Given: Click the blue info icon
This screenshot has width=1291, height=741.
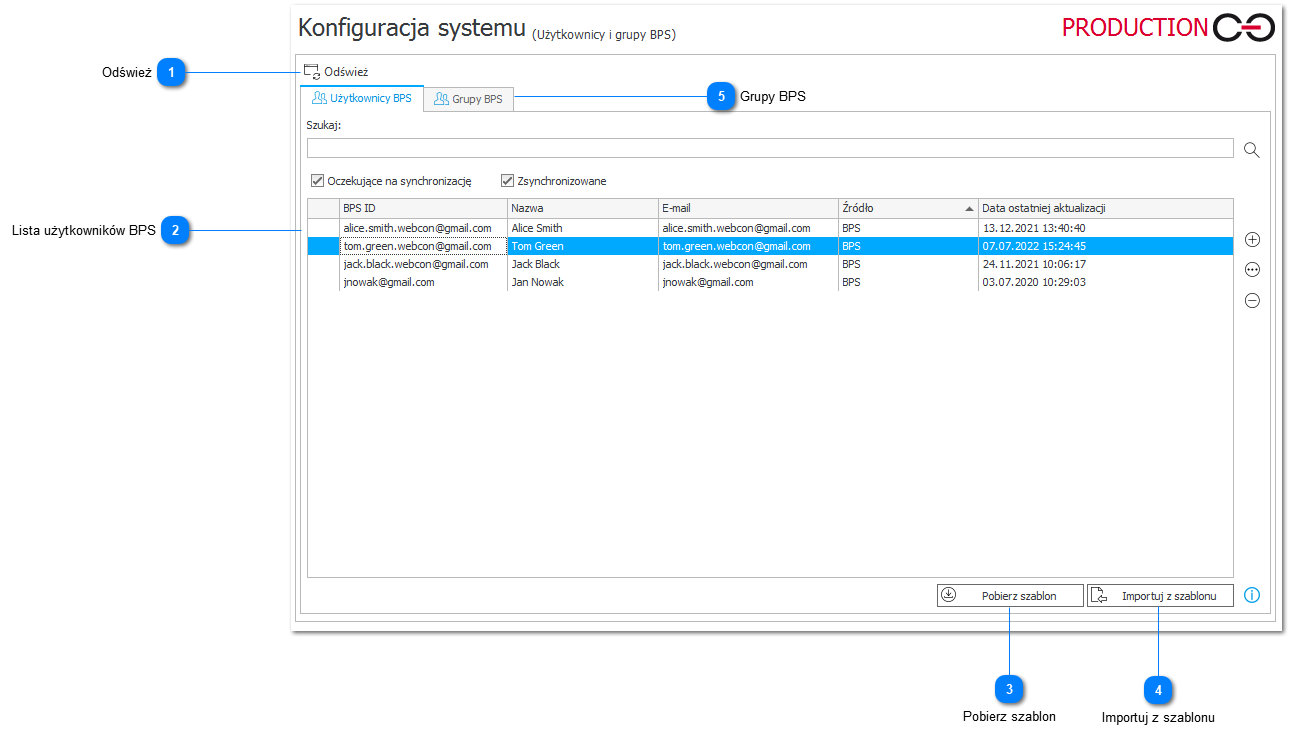Looking at the screenshot, I should point(1252,595).
